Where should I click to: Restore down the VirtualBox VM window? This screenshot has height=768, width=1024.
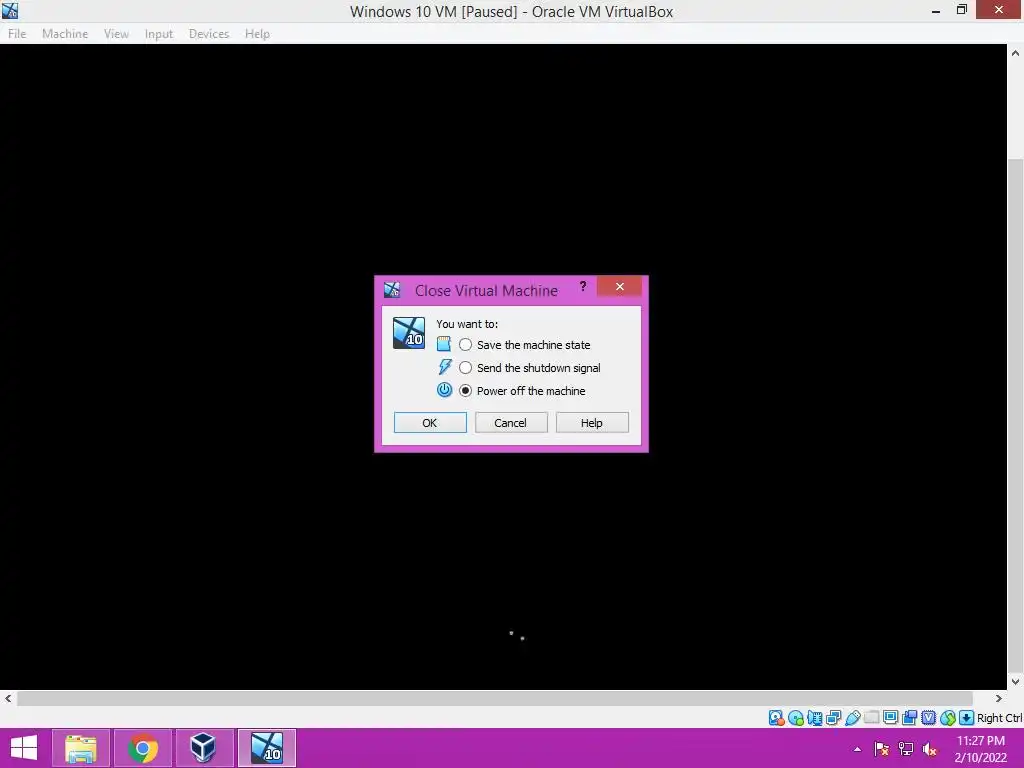tap(961, 10)
